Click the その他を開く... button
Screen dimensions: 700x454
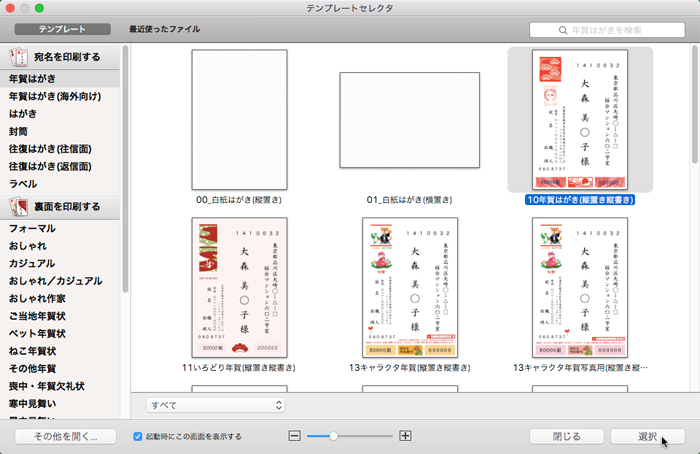tap(66, 436)
